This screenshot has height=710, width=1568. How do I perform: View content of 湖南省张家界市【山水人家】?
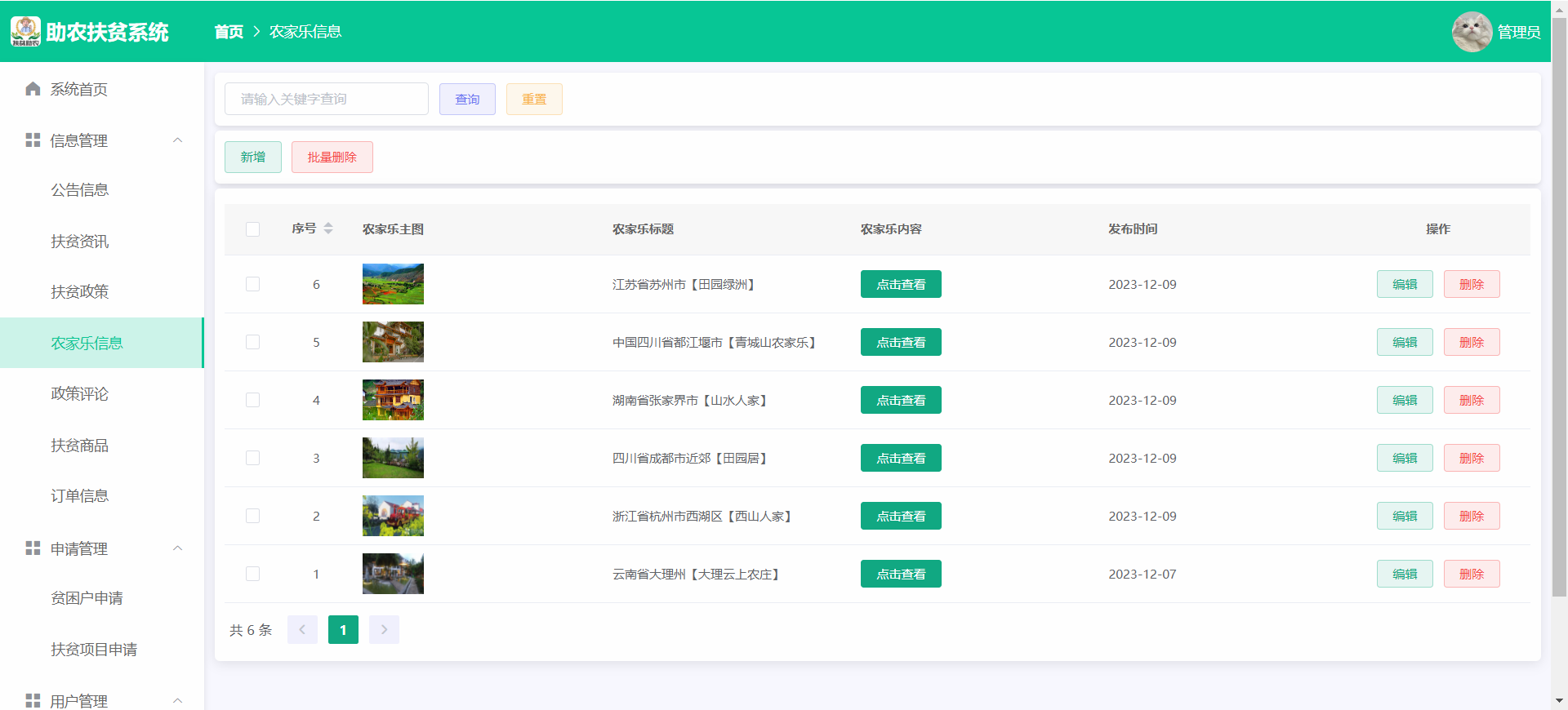[901, 400]
